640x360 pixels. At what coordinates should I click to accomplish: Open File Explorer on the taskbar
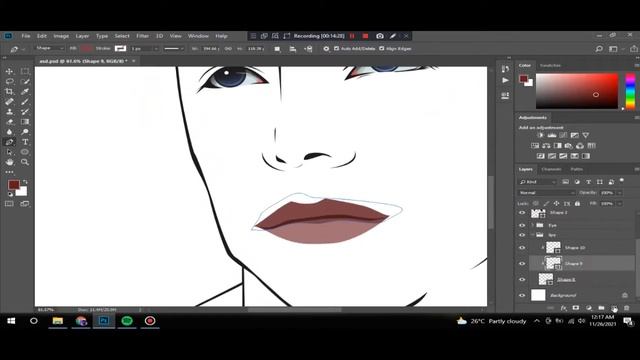click(58, 321)
